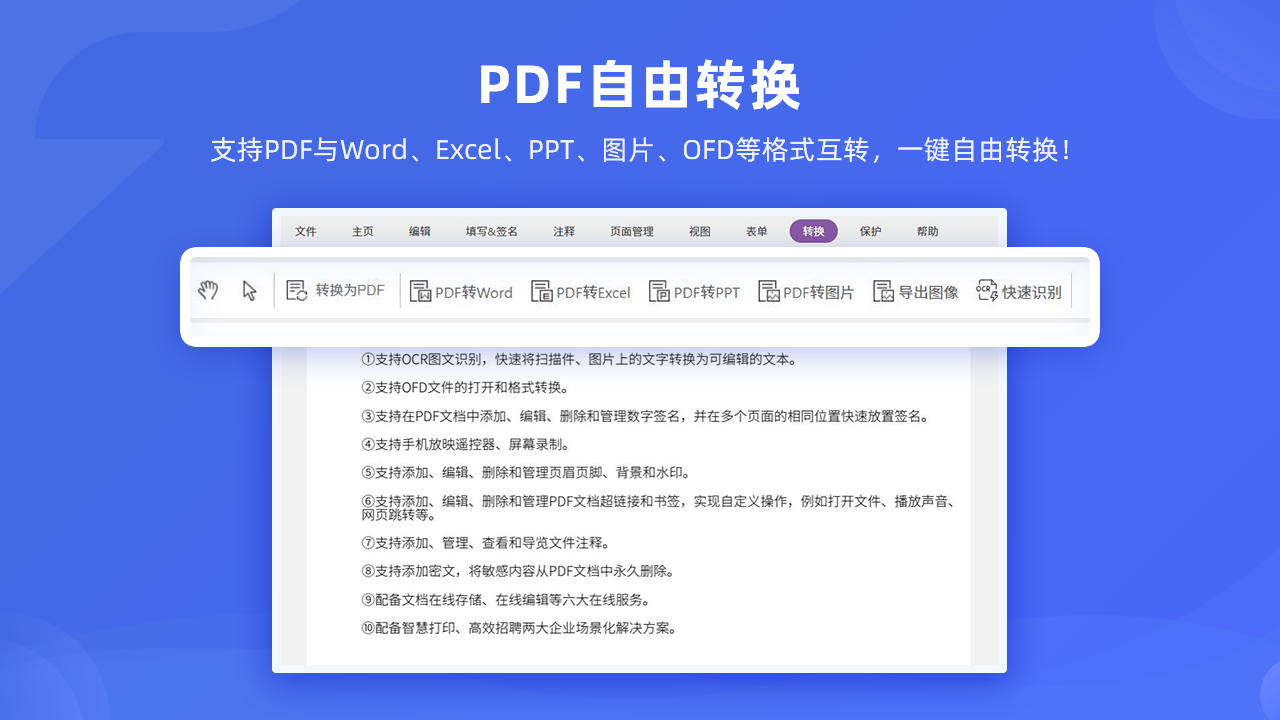The height and width of the screenshot is (720, 1280).
Task: Open the 文件 menu
Action: click(x=305, y=231)
